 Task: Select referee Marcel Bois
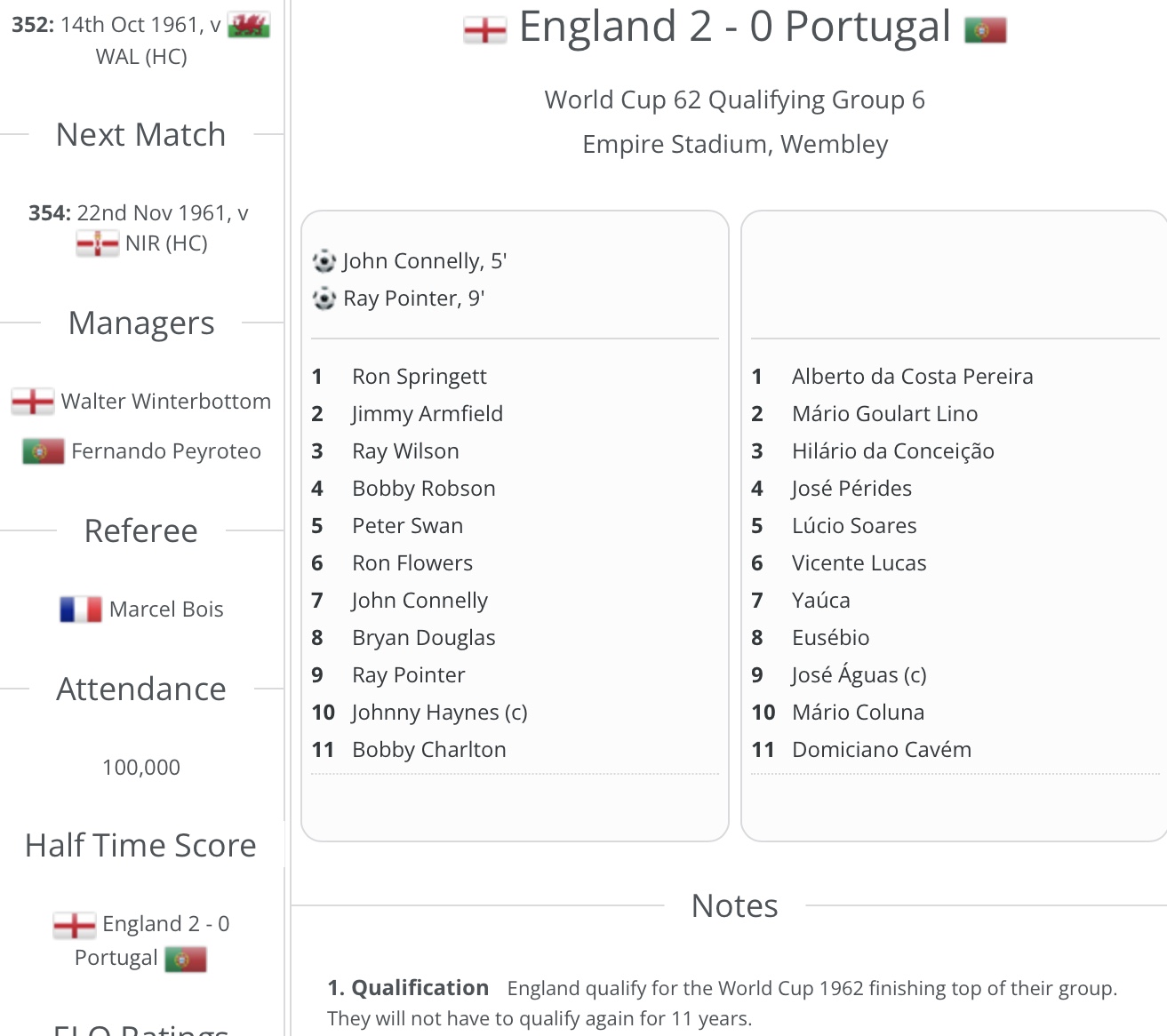point(166,610)
